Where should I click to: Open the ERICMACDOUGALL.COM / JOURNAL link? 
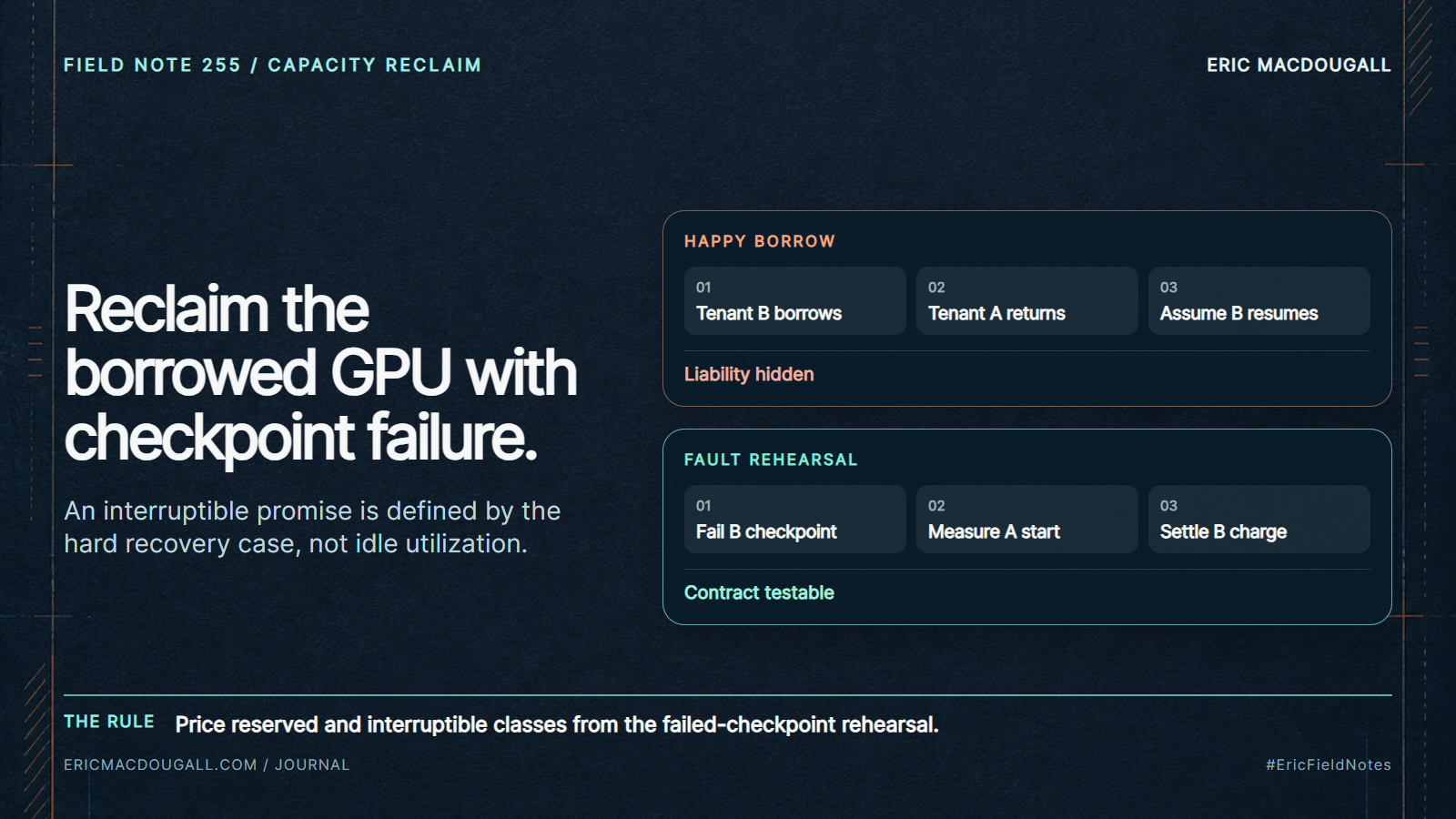coord(207,764)
